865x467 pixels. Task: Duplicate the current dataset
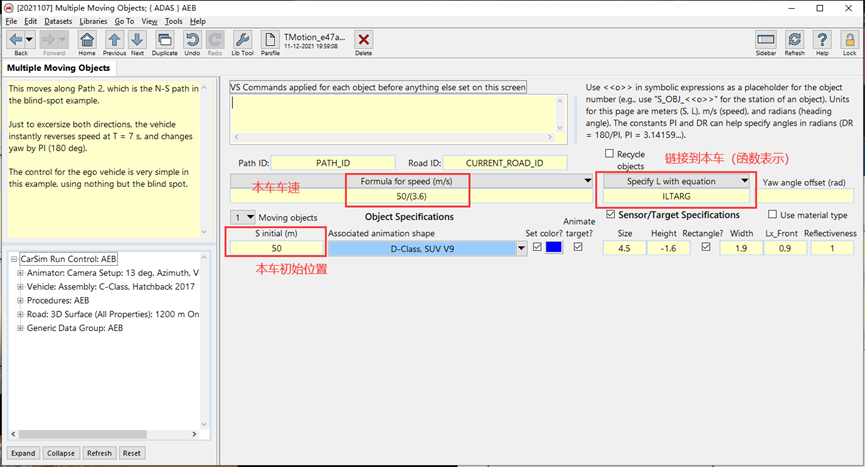point(164,40)
